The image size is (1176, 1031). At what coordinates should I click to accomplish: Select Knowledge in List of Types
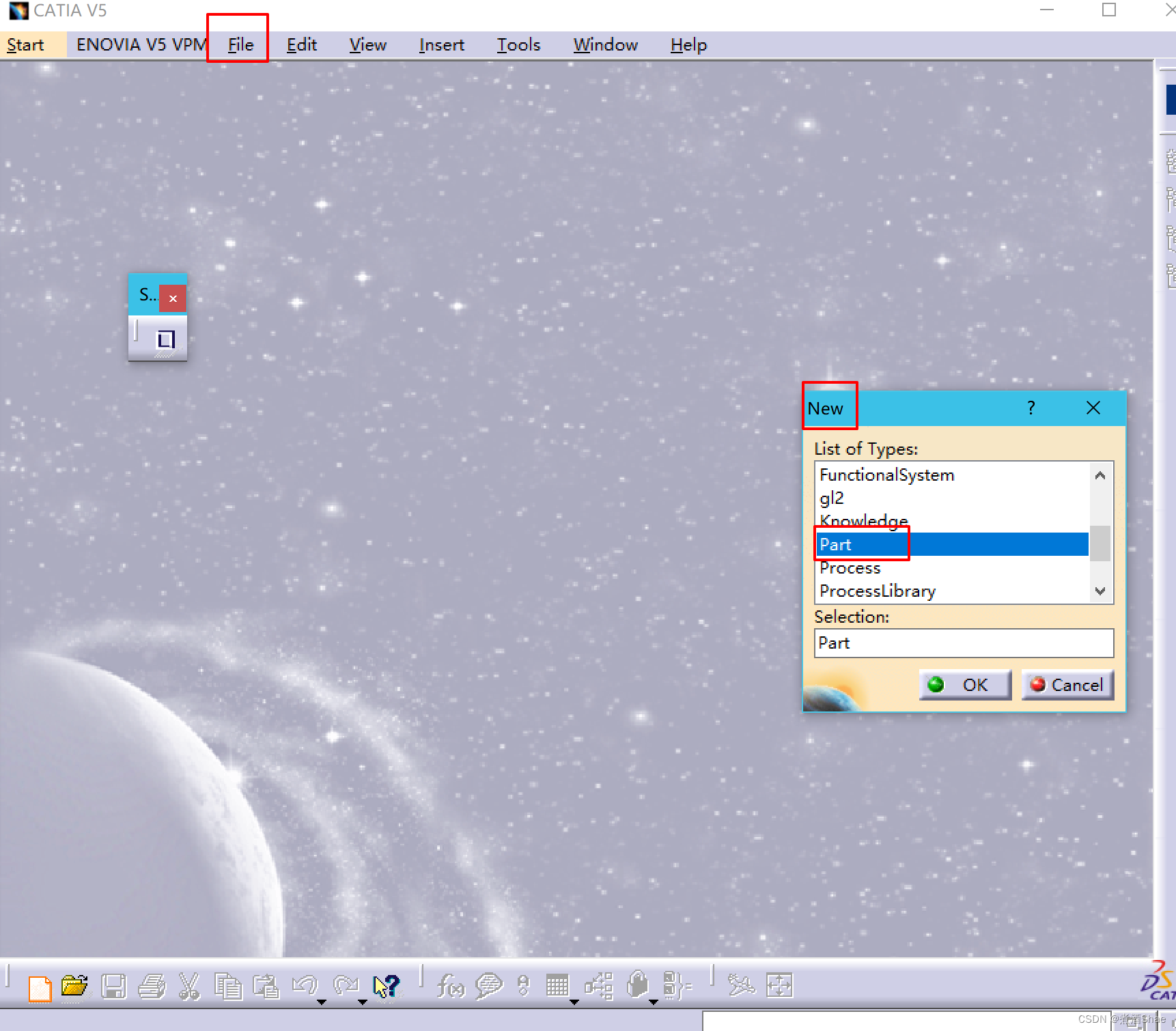(x=952, y=521)
